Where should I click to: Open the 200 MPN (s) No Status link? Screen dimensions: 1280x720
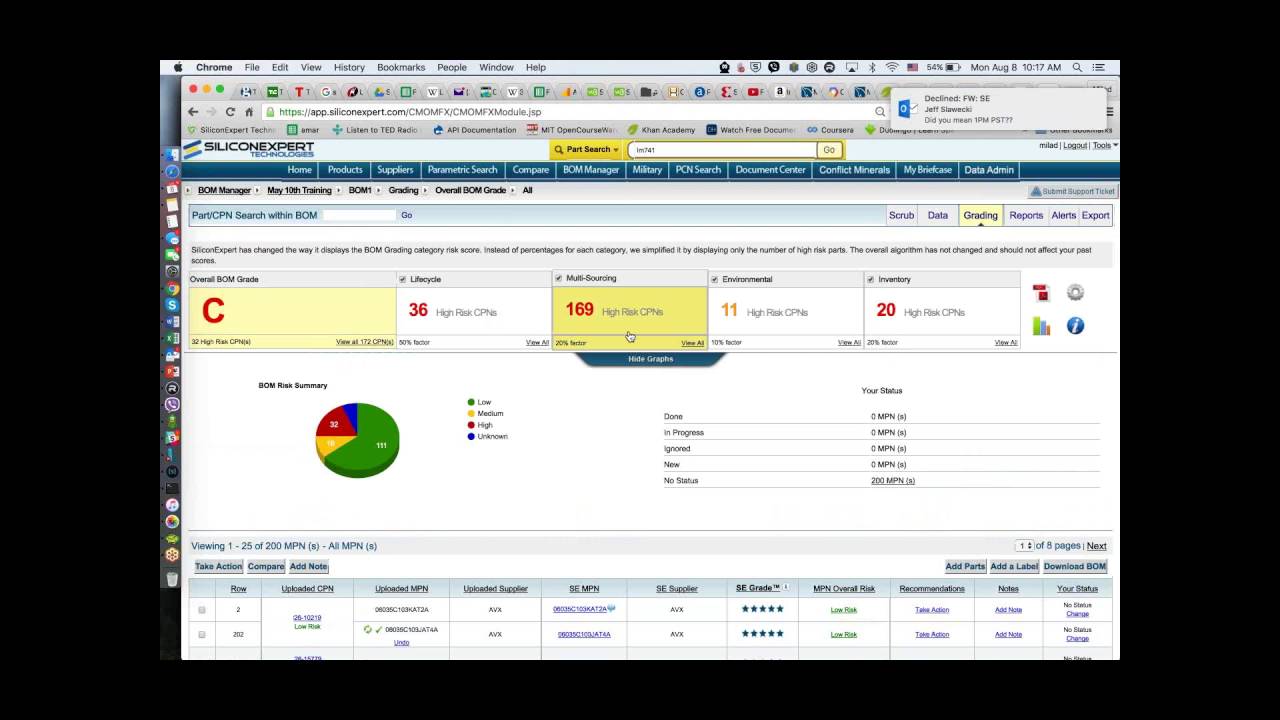pos(893,480)
